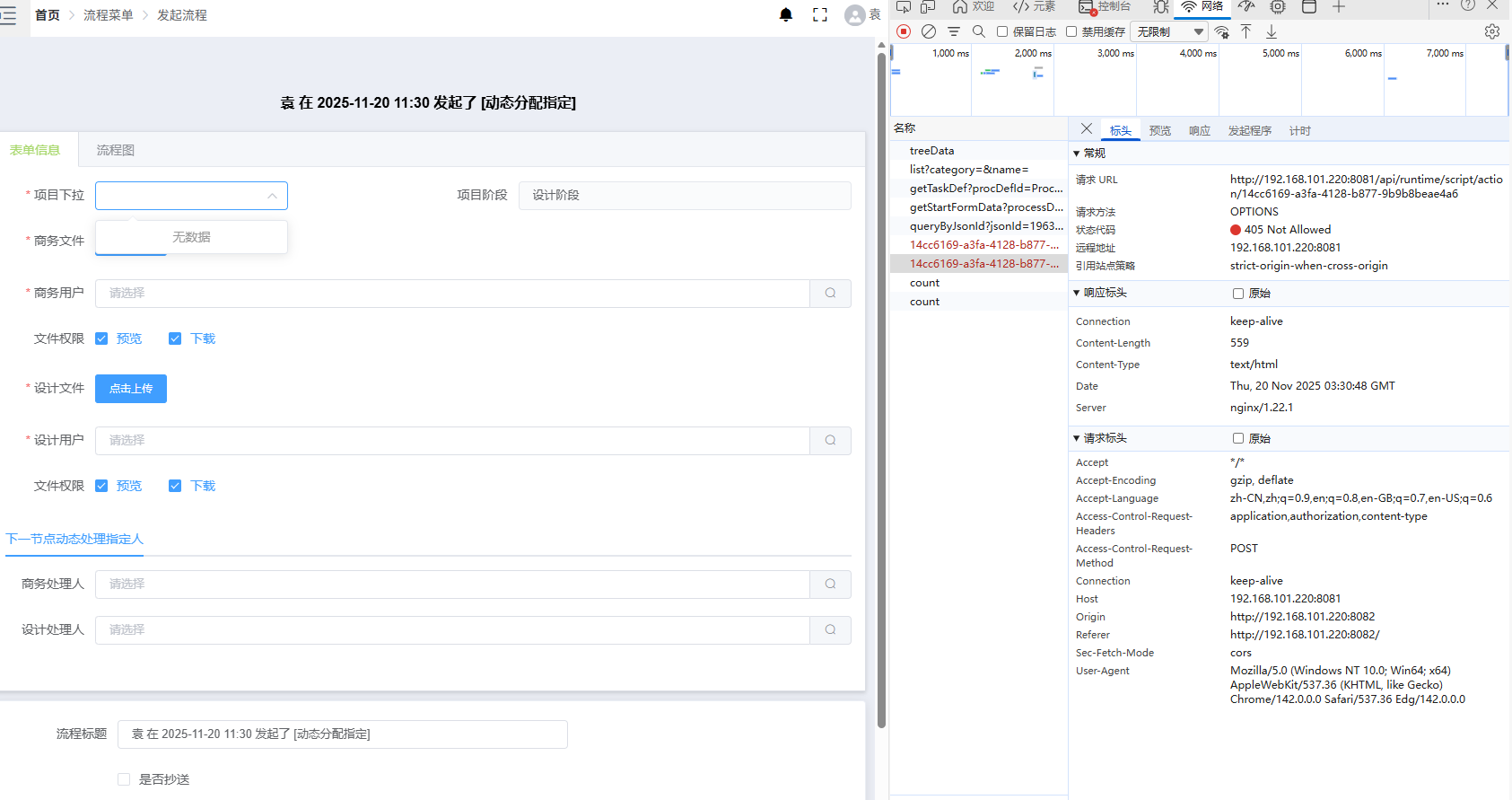Open the DevTools help icon

point(1468,4)
